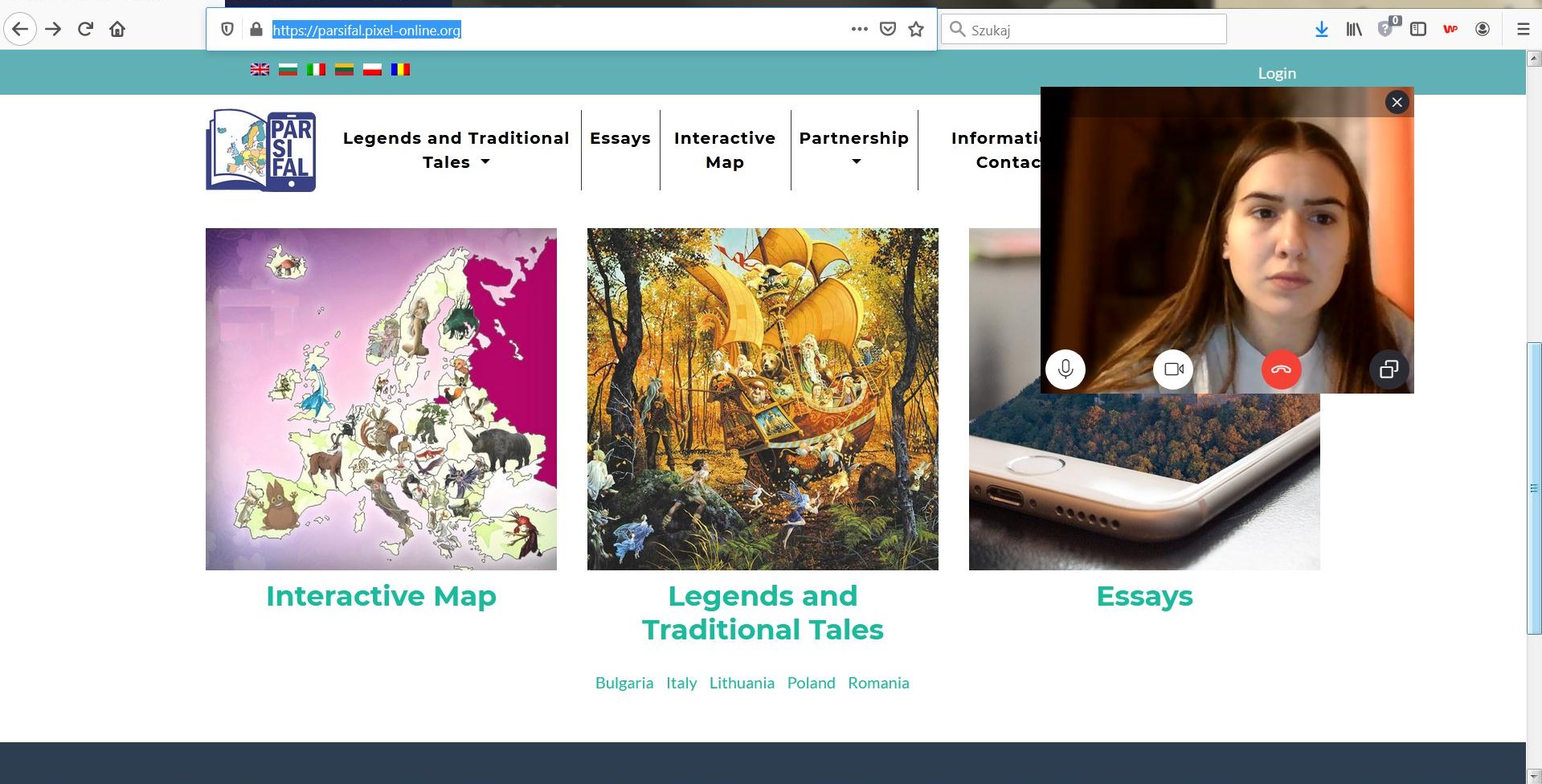Open page actions three-dot menu
The width and height of the screenshot is (1542, 784).
[x=859, y=30]
